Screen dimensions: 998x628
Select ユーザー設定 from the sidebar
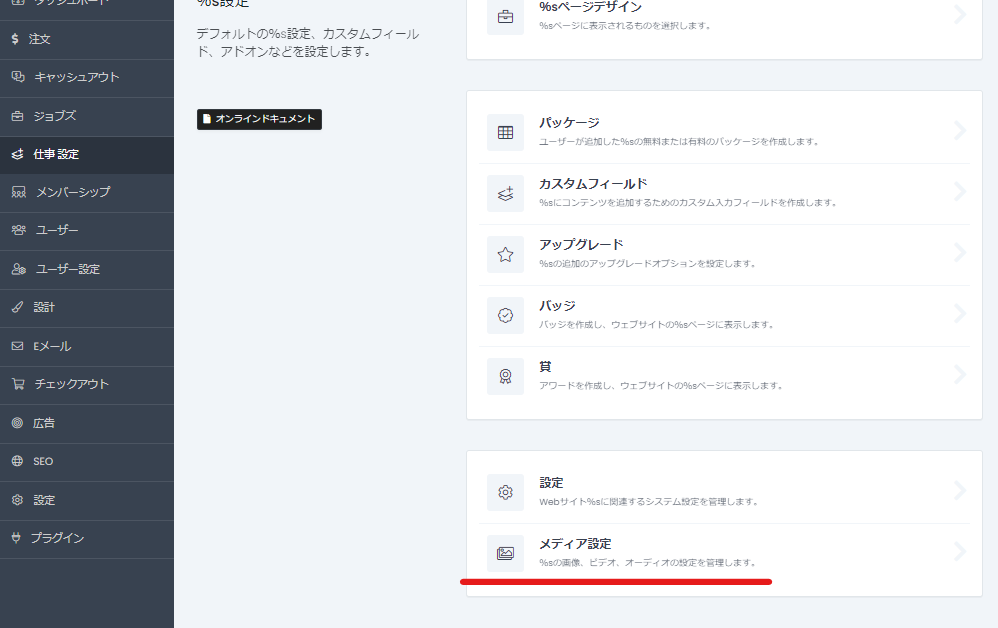[68, 269]
